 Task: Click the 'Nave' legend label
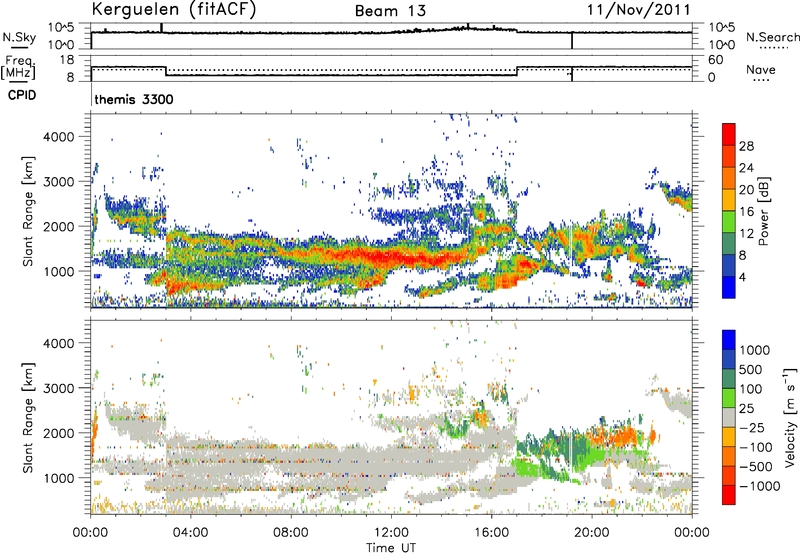coord(760,70)
